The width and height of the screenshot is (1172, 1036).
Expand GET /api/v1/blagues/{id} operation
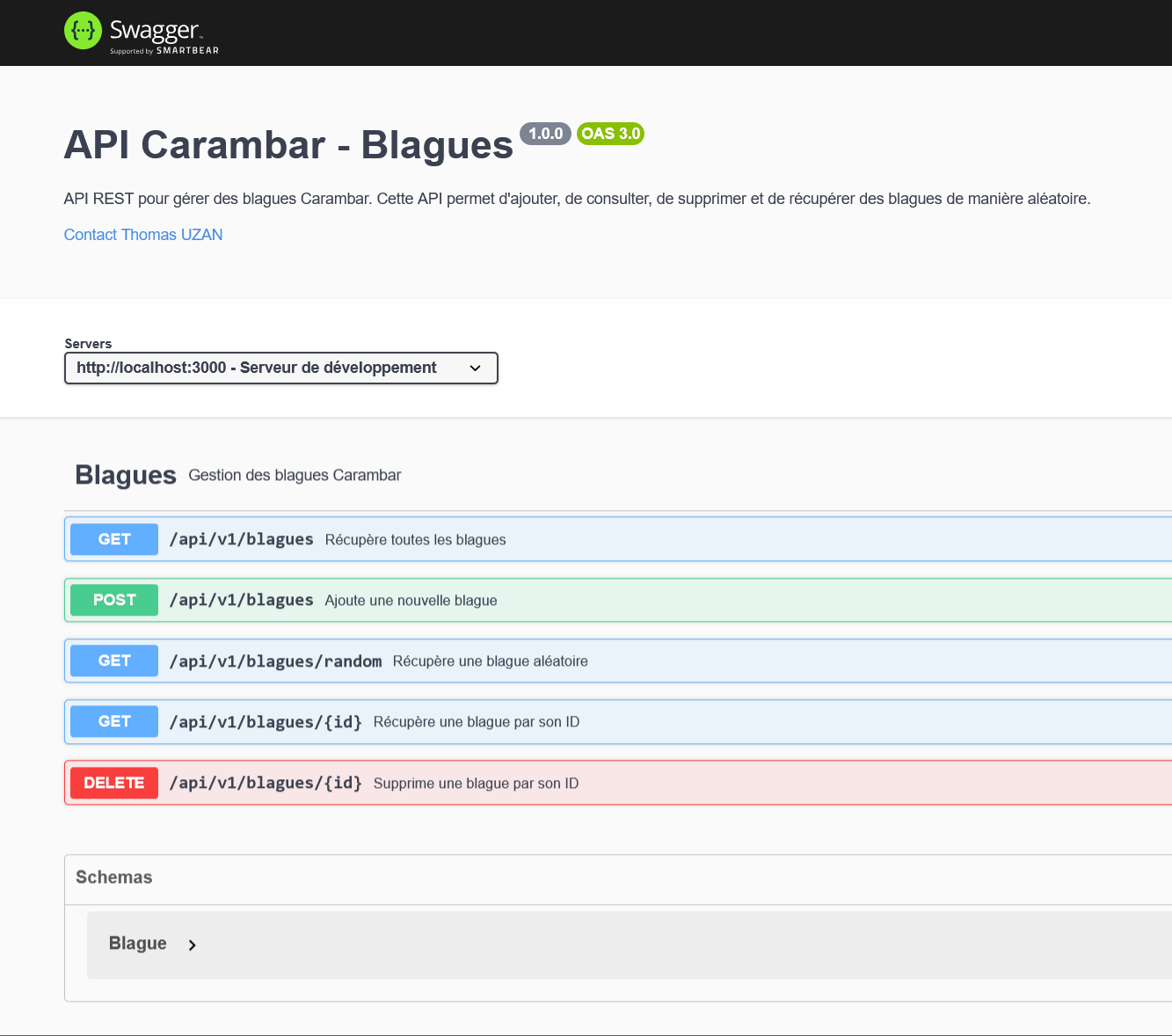click(618, 721)
